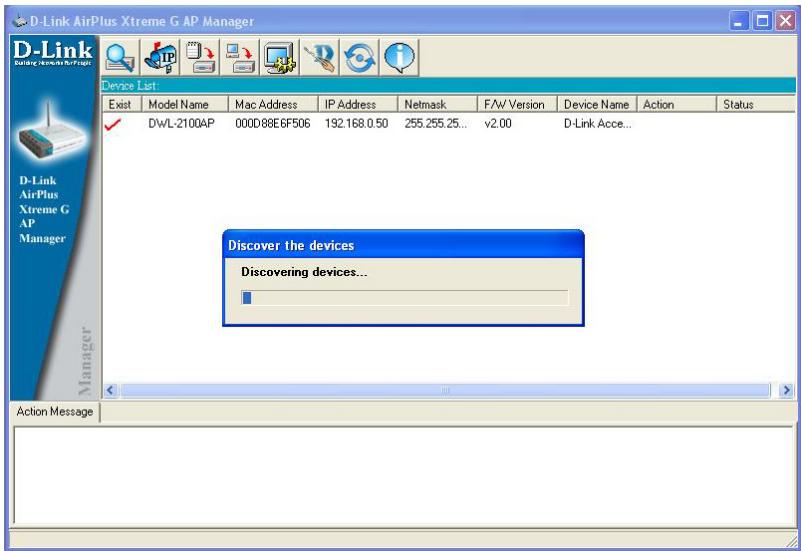
Task: Click MAC address 000D88E6F506
Action: [273, 124]
